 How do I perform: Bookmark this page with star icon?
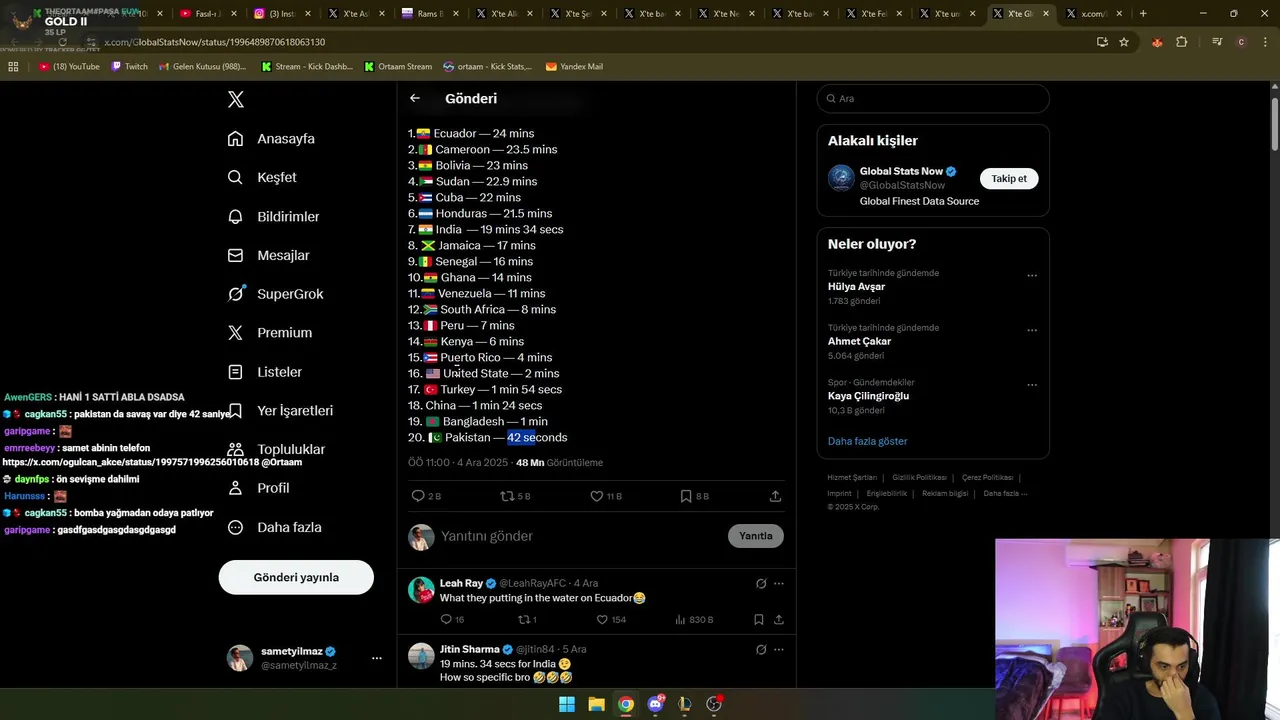[1124, 42]
